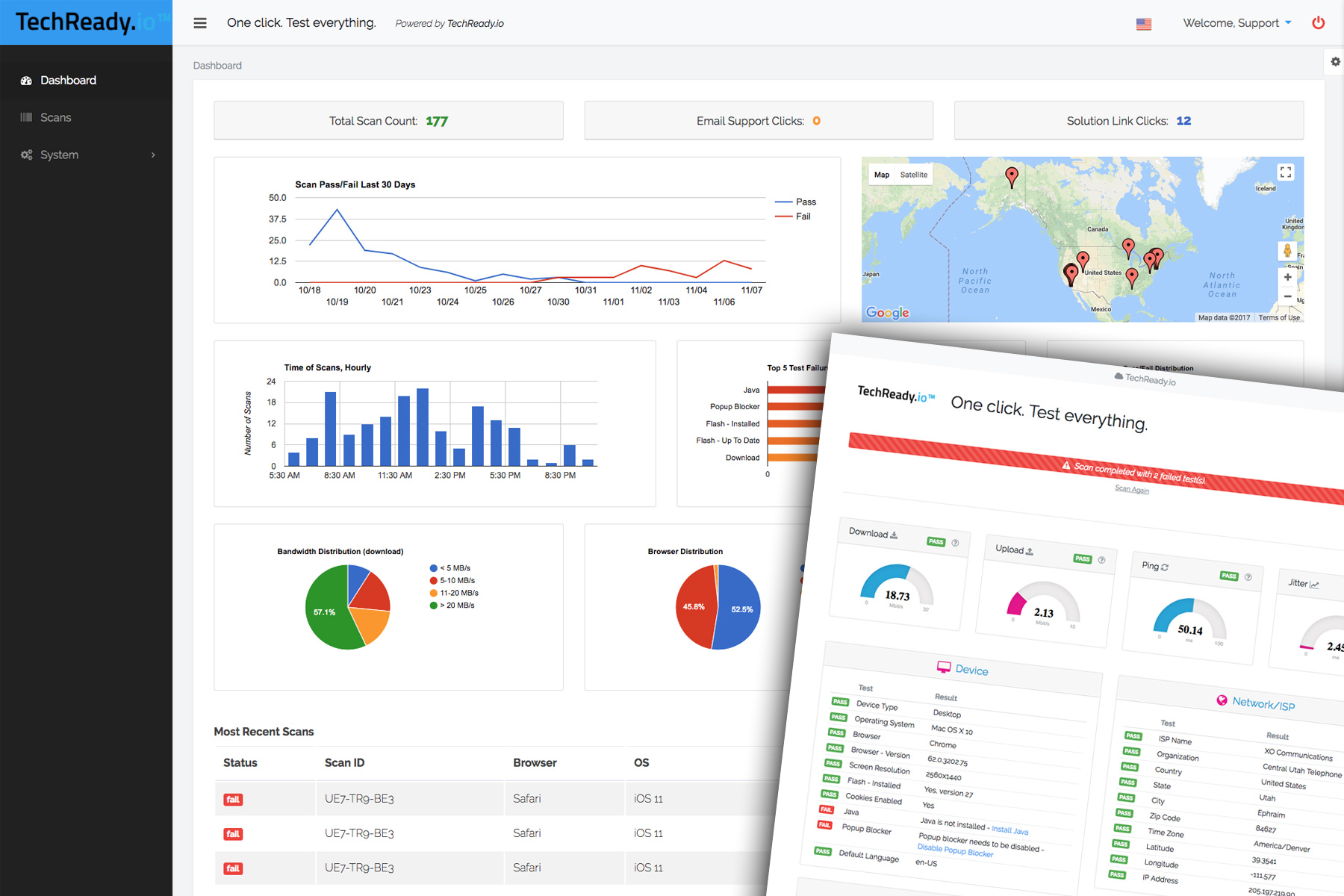
Task: Sort by the Scan ID column header
Action: [x=345, y=763]
